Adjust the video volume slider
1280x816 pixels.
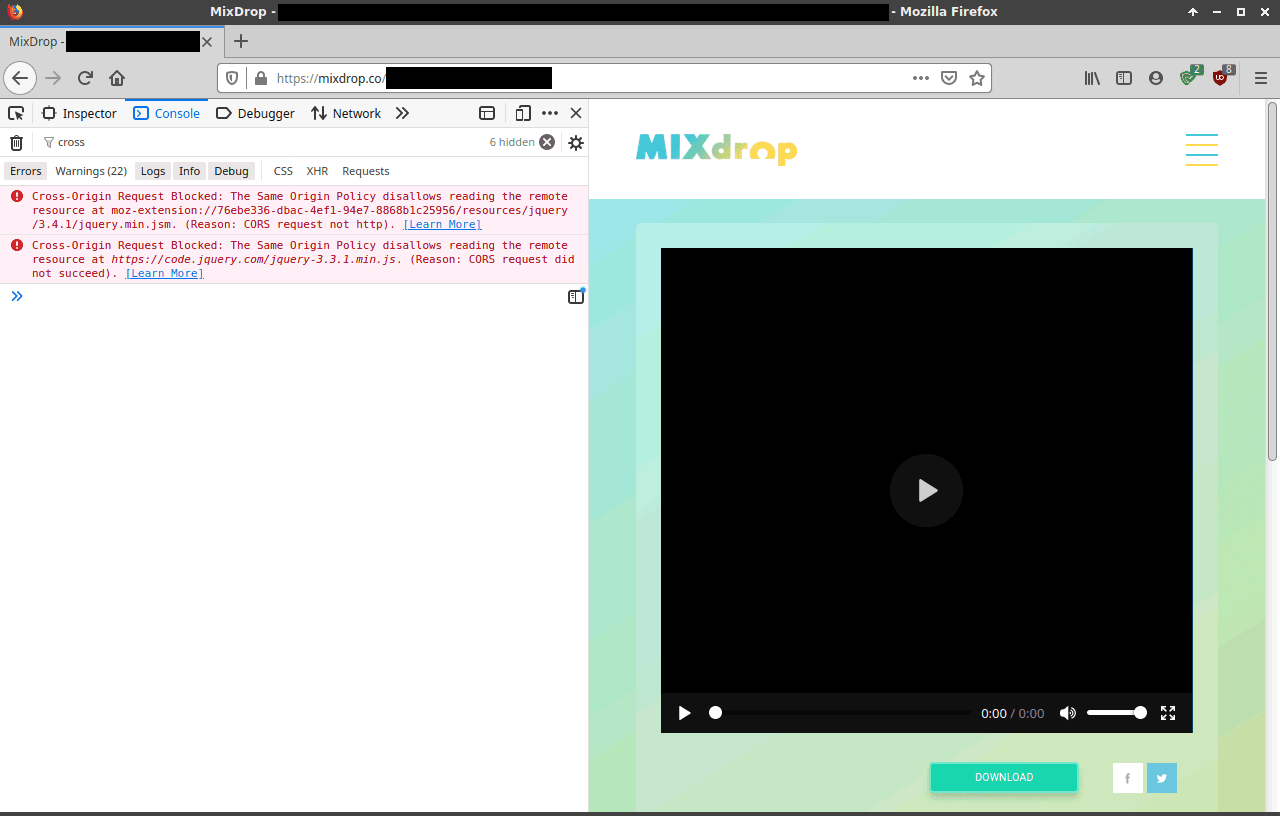(1117, 713)
